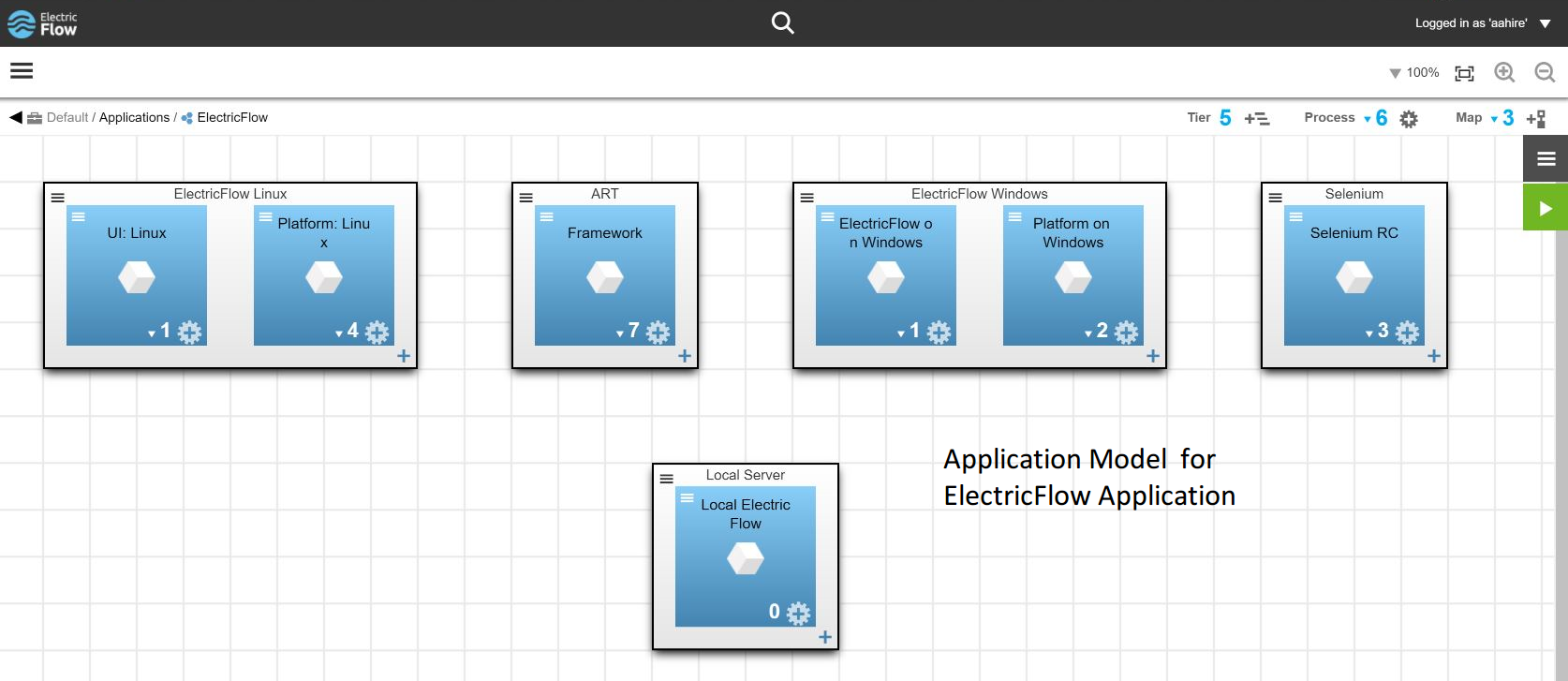
Task: Expand the logged-in user dropdown
Action: pyautogui.click(x=1546, y=23)
